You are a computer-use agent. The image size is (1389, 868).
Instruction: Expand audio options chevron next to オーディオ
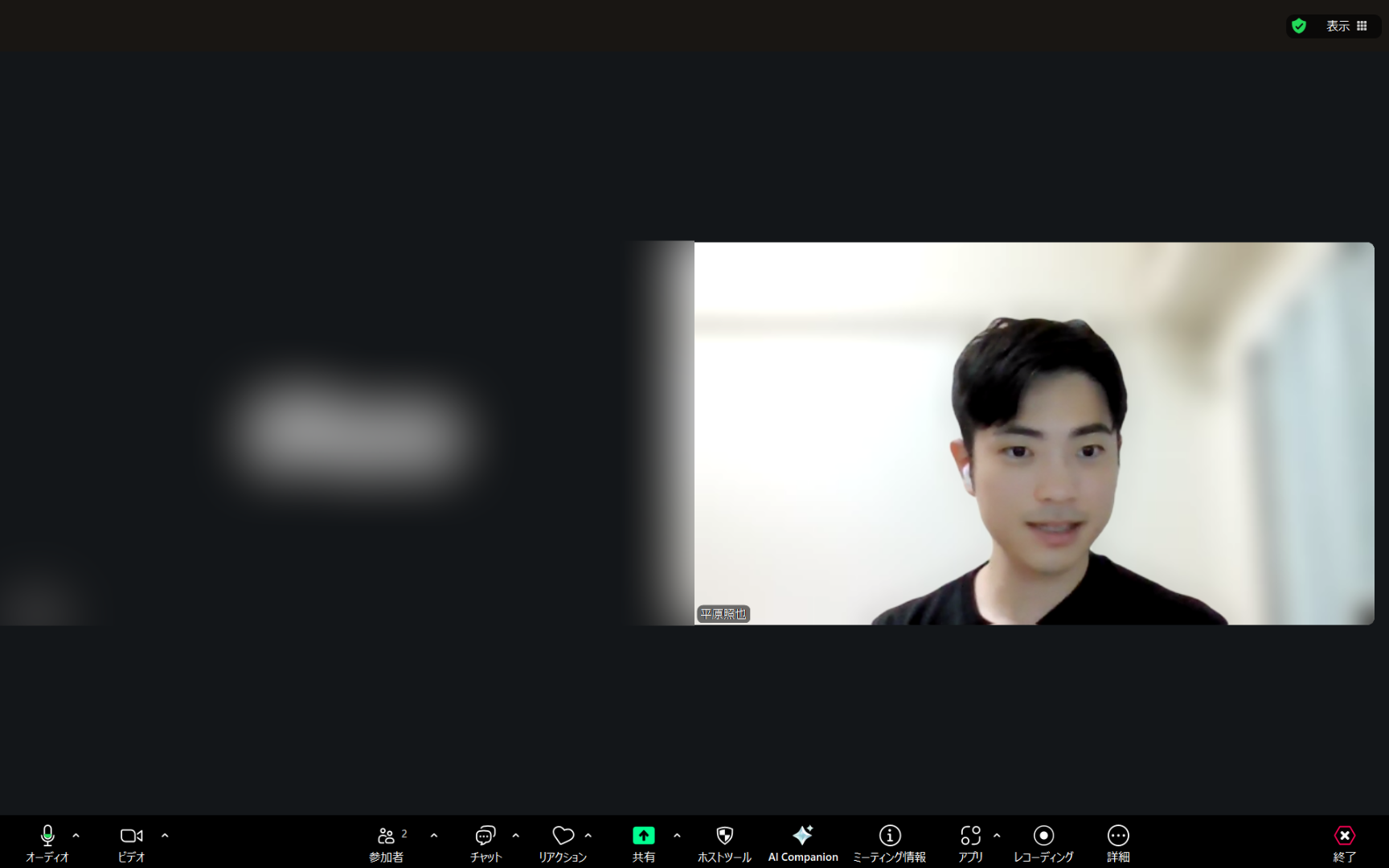(x=76, y=836)
